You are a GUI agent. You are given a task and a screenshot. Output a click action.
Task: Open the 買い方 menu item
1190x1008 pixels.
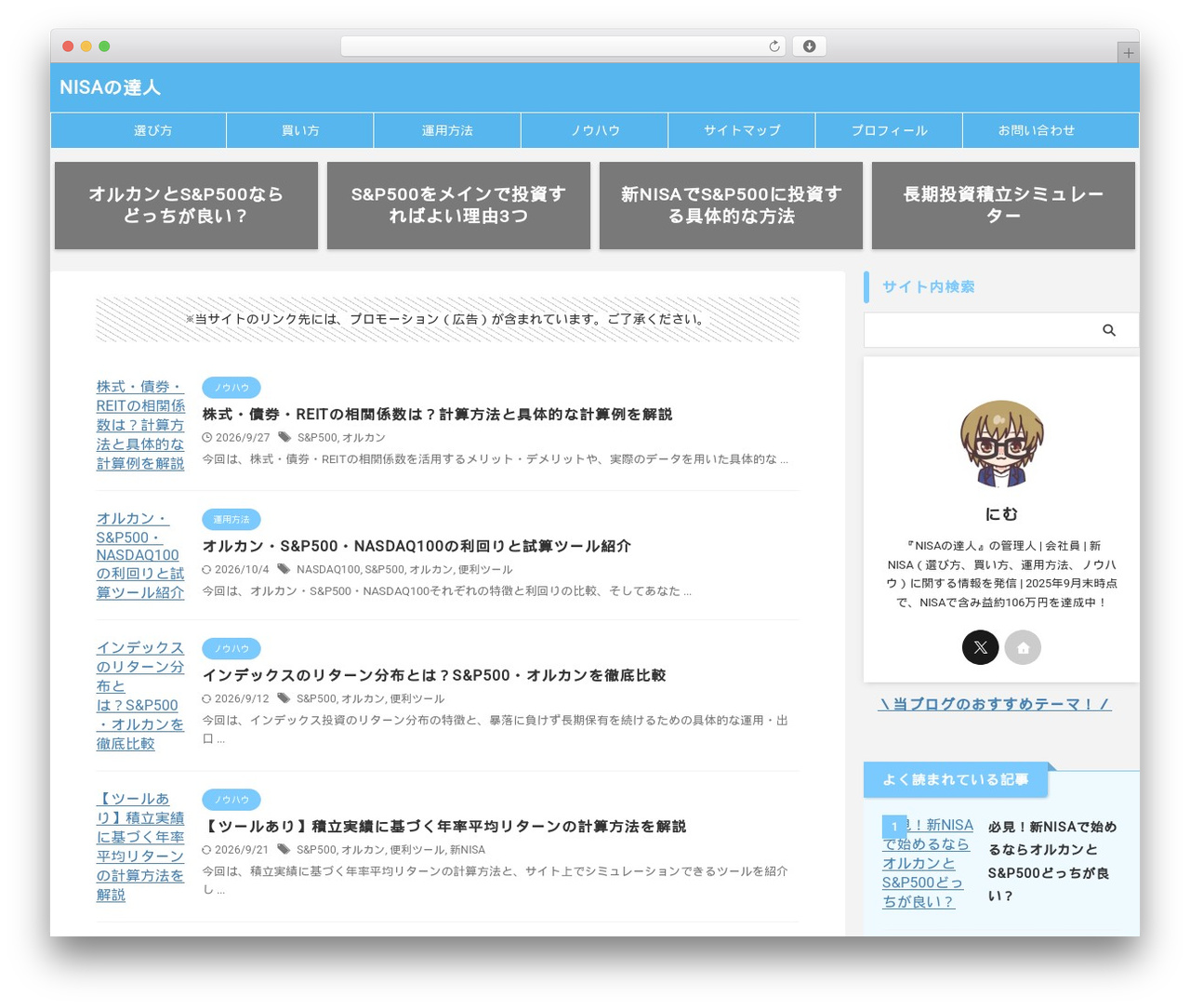(x=300, y=130)
